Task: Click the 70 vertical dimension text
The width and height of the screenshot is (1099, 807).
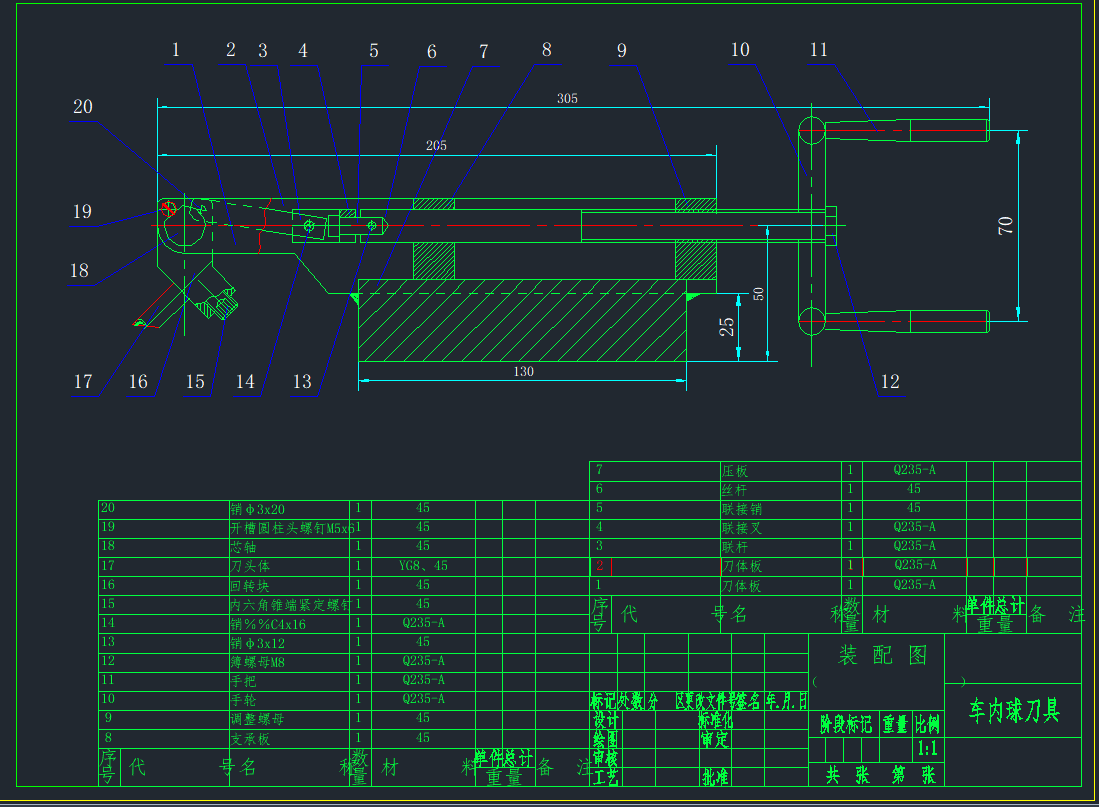Action: [x=1006, y=225]
